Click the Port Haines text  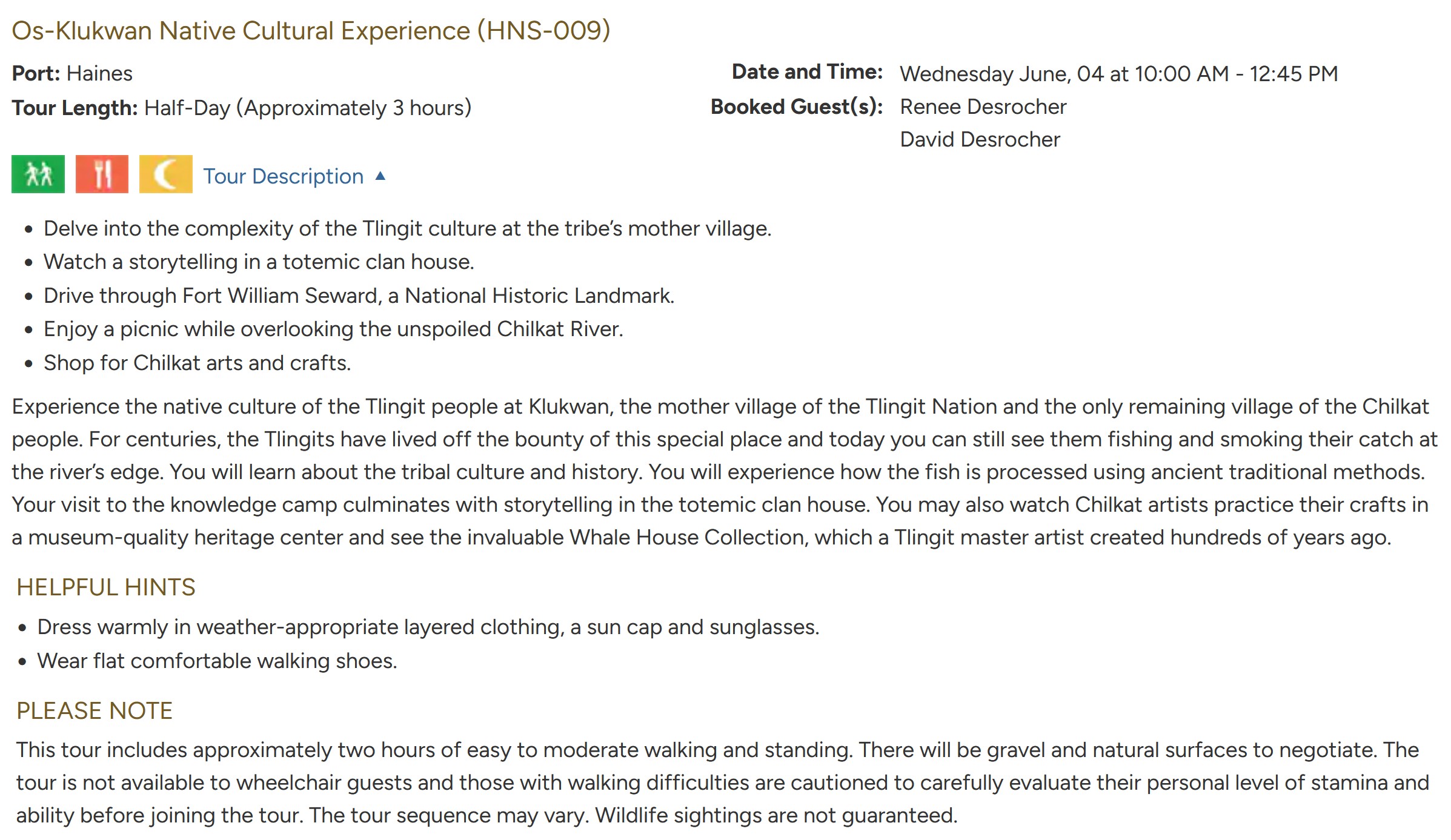click(x=72, y=74)
